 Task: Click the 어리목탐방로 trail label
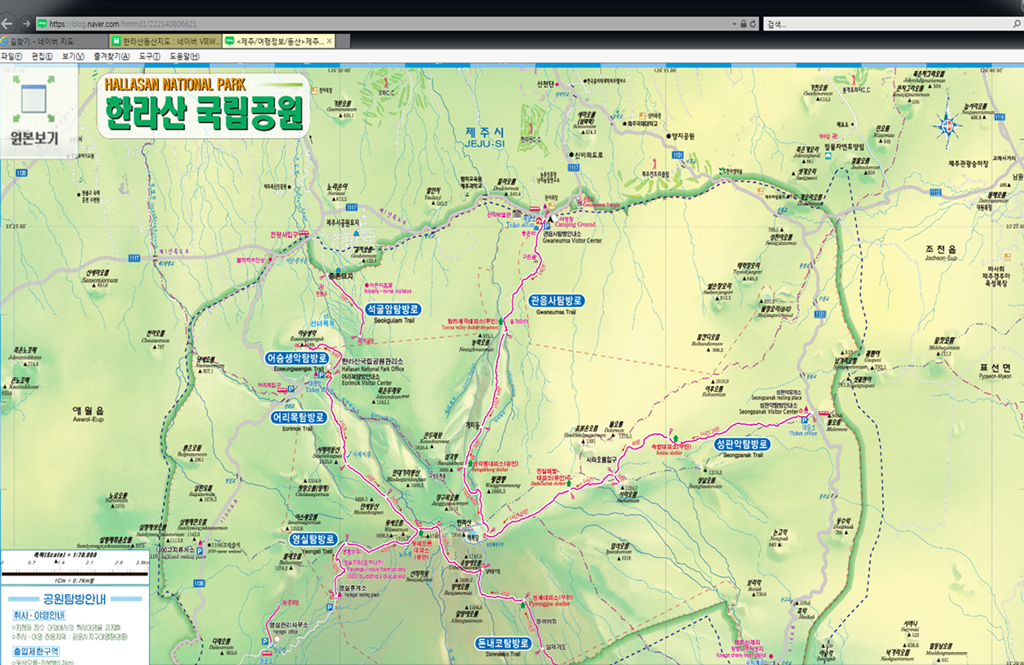(x=298, y=417)
